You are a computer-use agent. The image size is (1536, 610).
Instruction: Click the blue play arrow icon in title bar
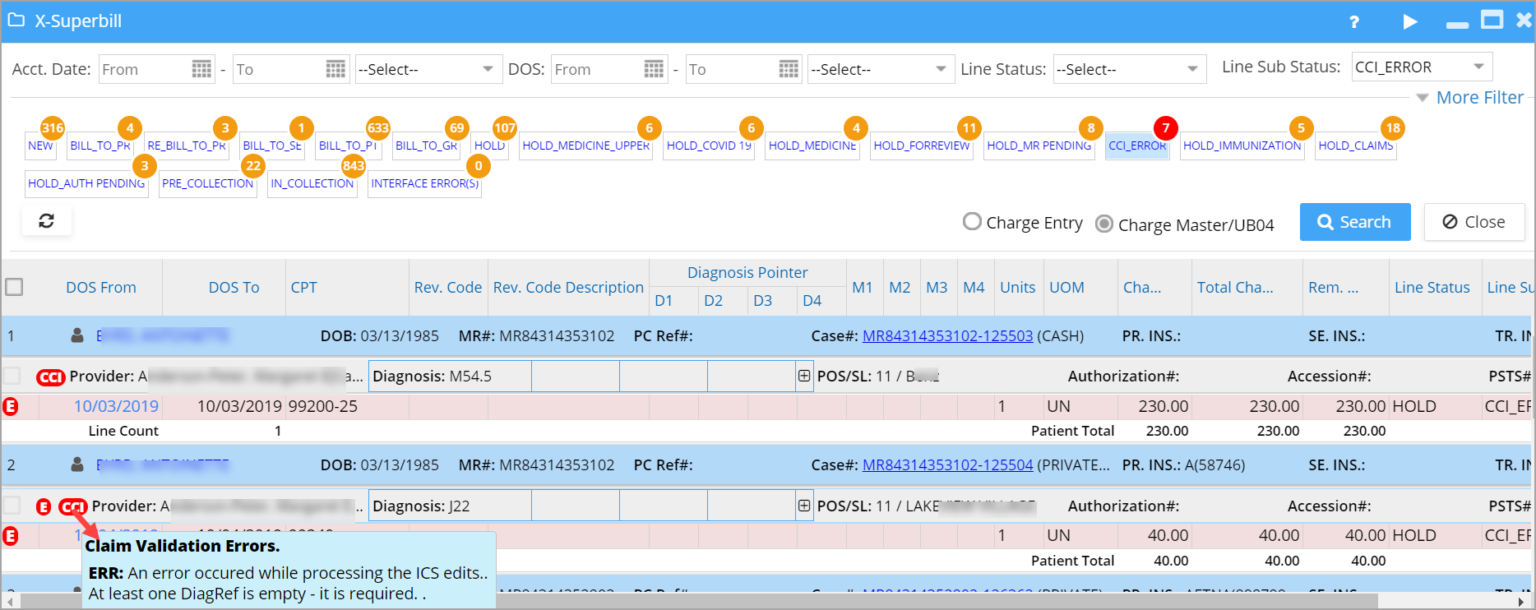pyautogui.click(x=1409, y=21)
